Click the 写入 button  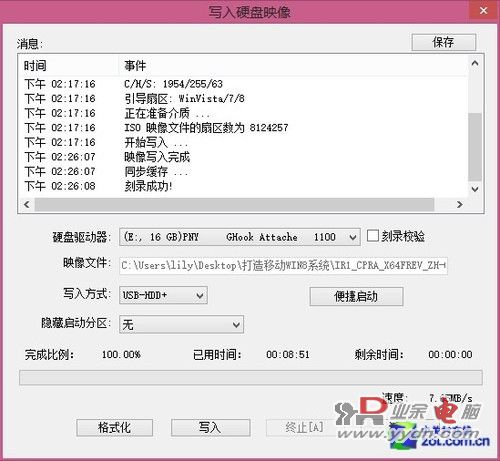(210, 428)
